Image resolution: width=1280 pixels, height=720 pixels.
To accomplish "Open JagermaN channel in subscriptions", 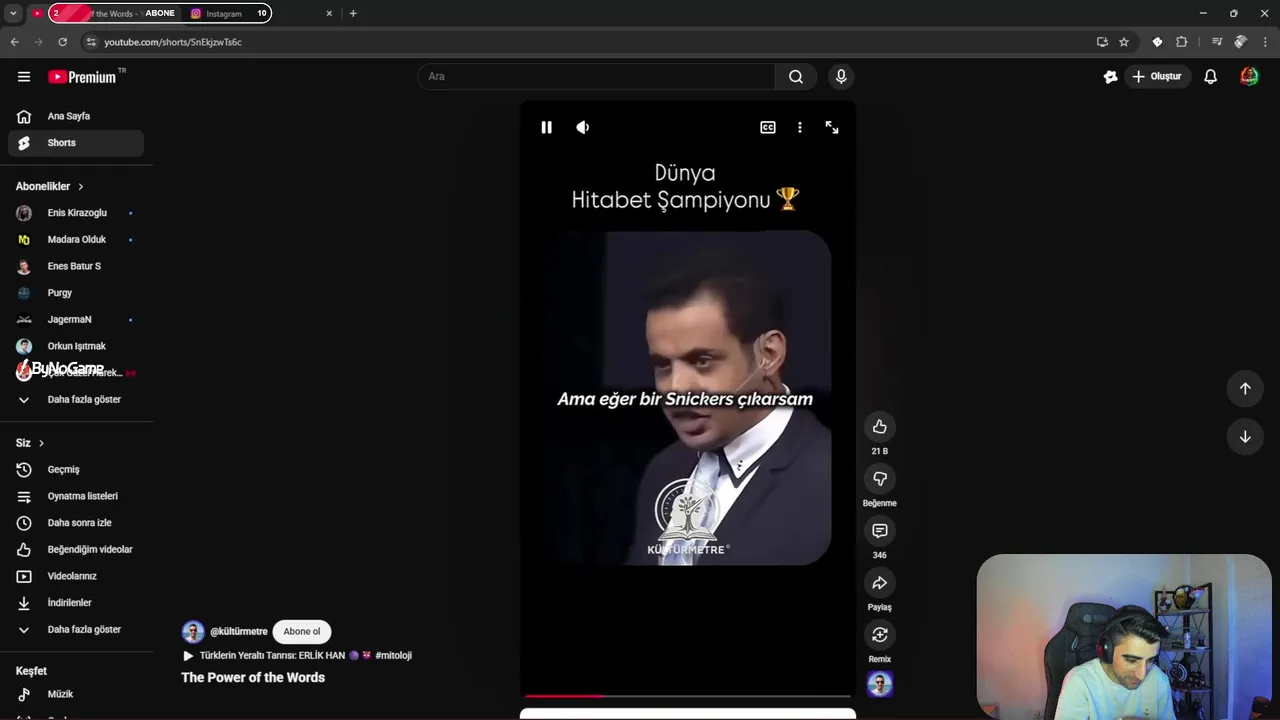I will point(76,320).
